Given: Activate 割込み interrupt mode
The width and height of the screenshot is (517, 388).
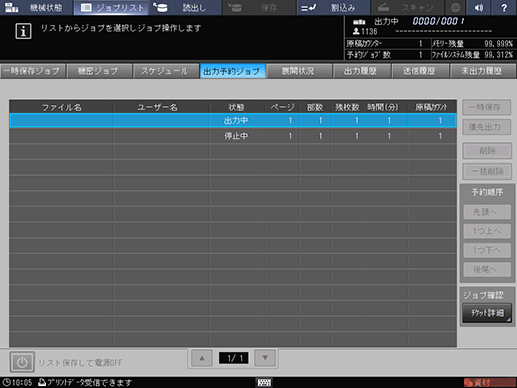Looking at the screenshot, I should [333, 7].
